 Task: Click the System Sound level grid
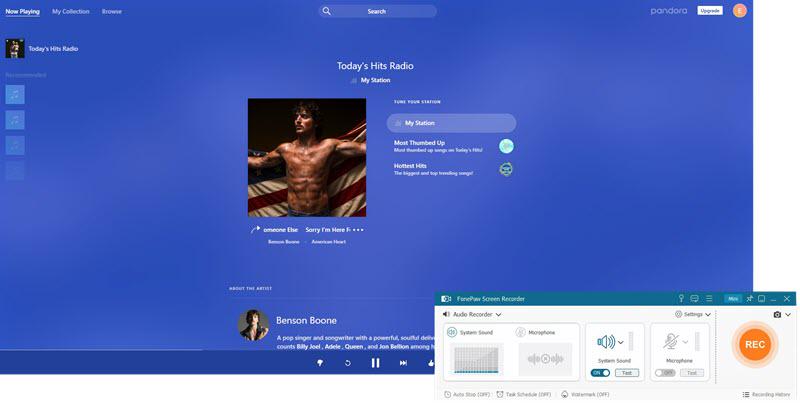[476, 359]
